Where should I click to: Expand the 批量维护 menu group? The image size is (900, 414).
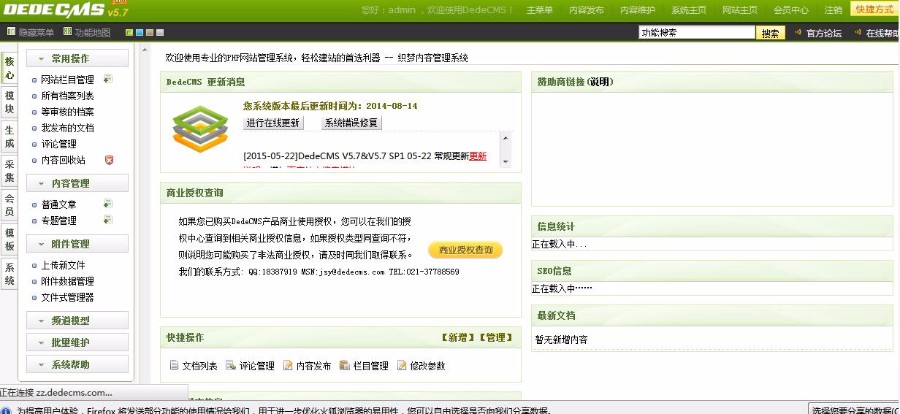[77, 342]
